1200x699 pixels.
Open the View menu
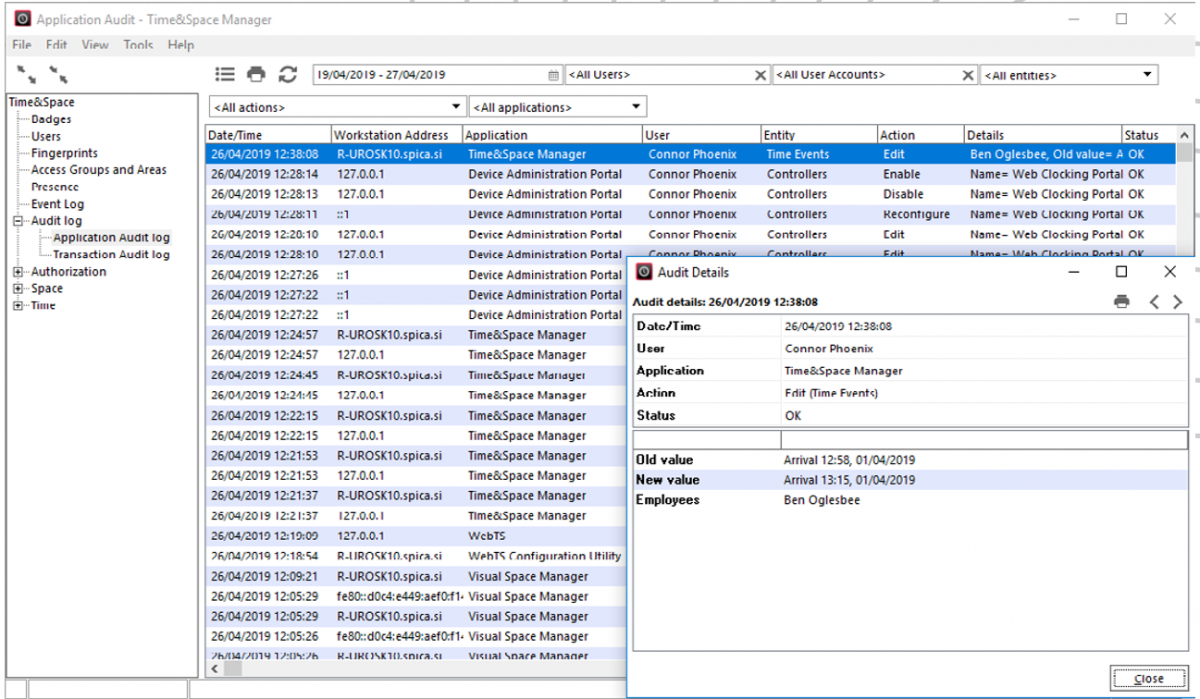tap(95, 45)
